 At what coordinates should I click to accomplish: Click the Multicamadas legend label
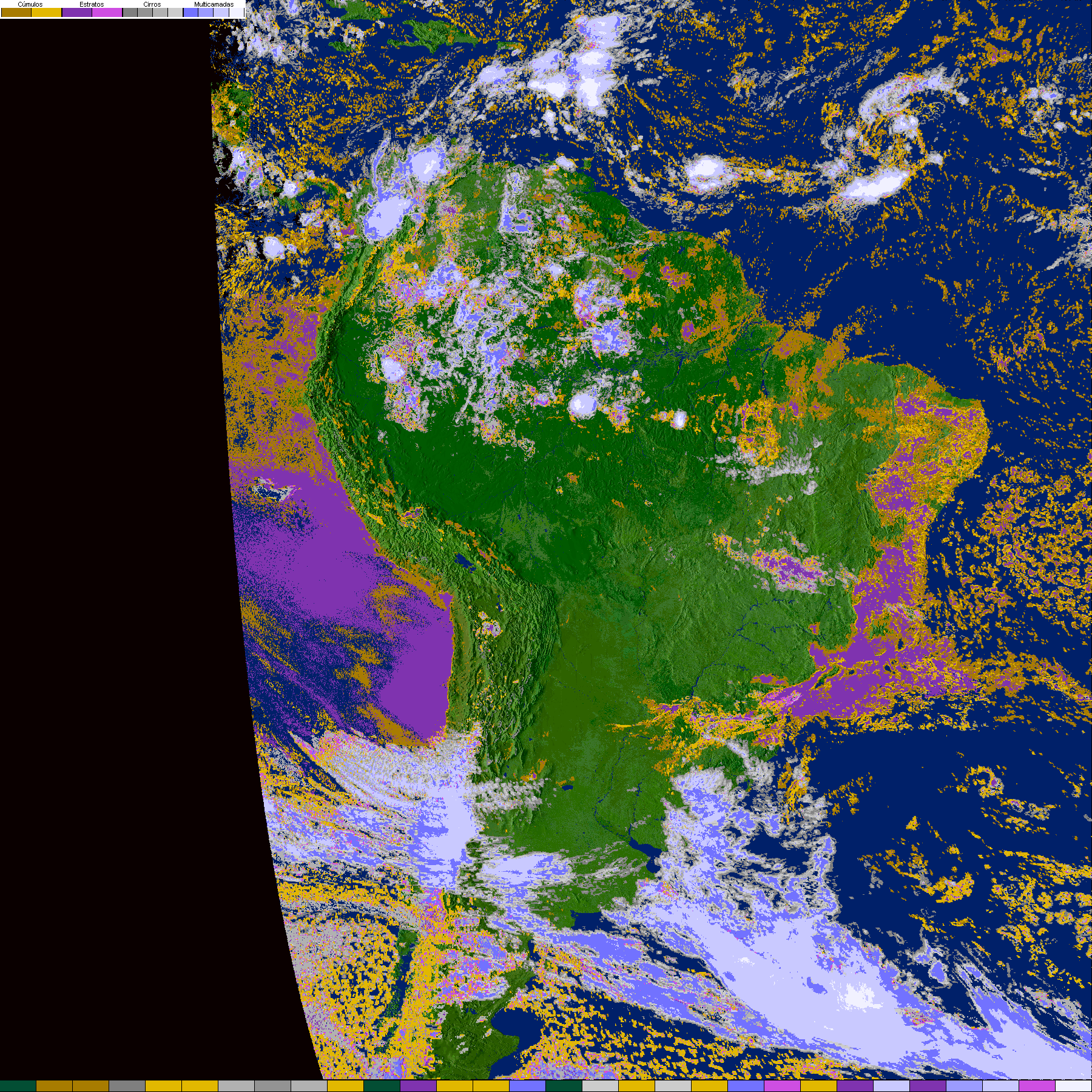[x=214, y=4]
